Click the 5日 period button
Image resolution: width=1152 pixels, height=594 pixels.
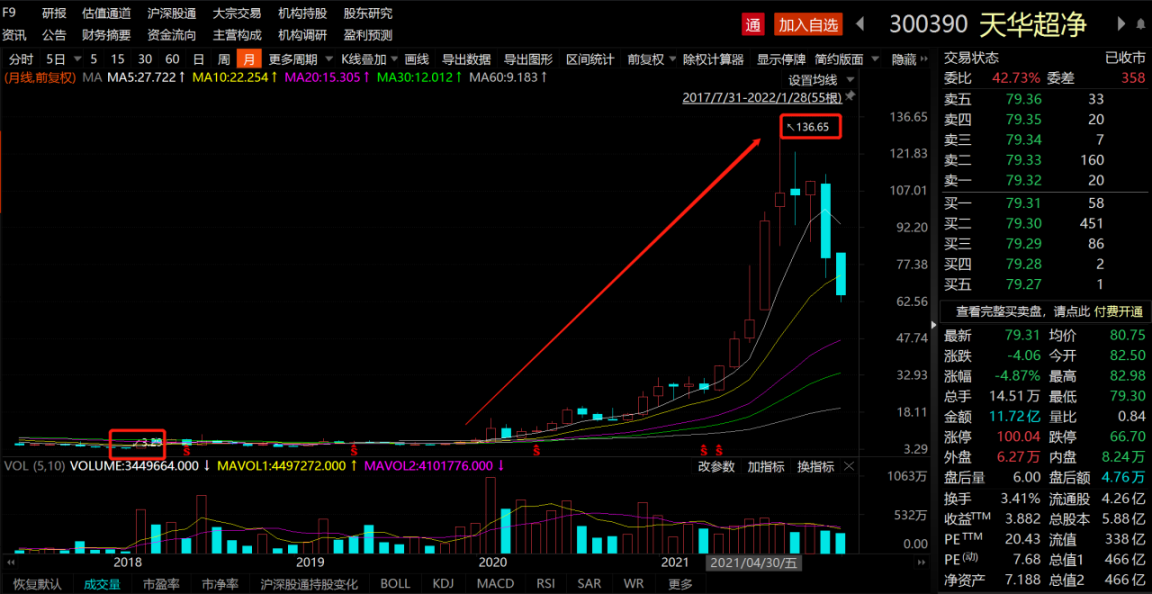point(54,60)
